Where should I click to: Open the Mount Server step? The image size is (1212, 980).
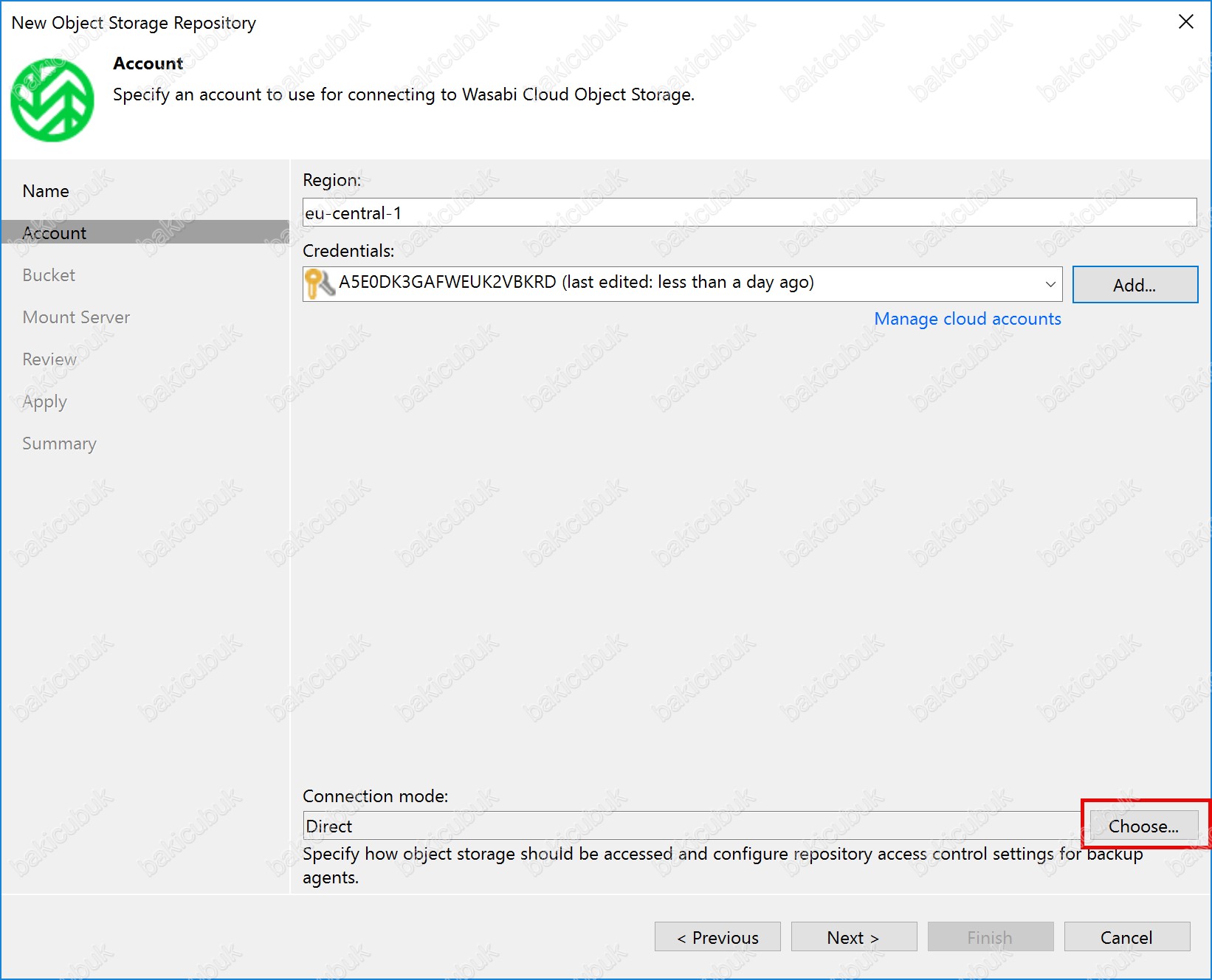click(76, 317)
